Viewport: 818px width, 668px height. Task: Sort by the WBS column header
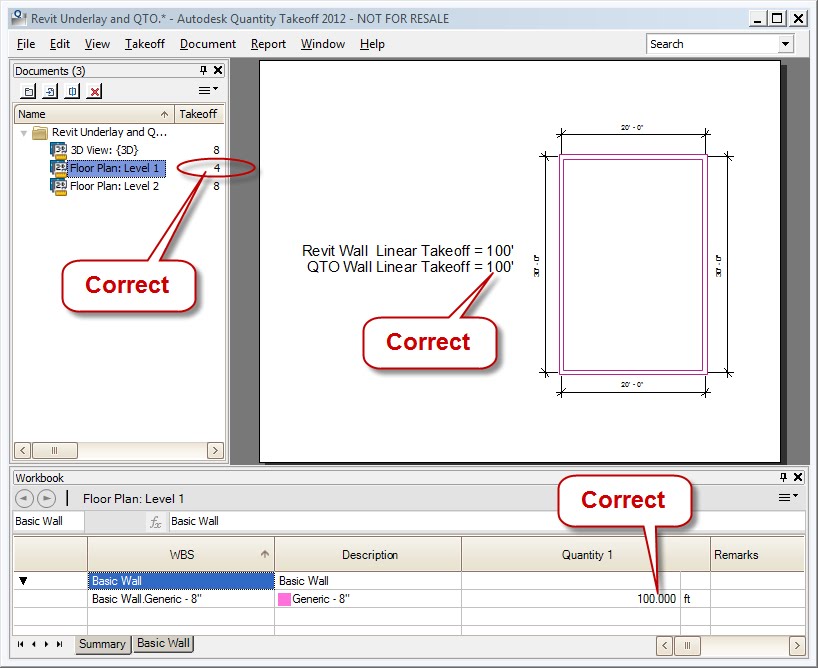pos(181,555)
